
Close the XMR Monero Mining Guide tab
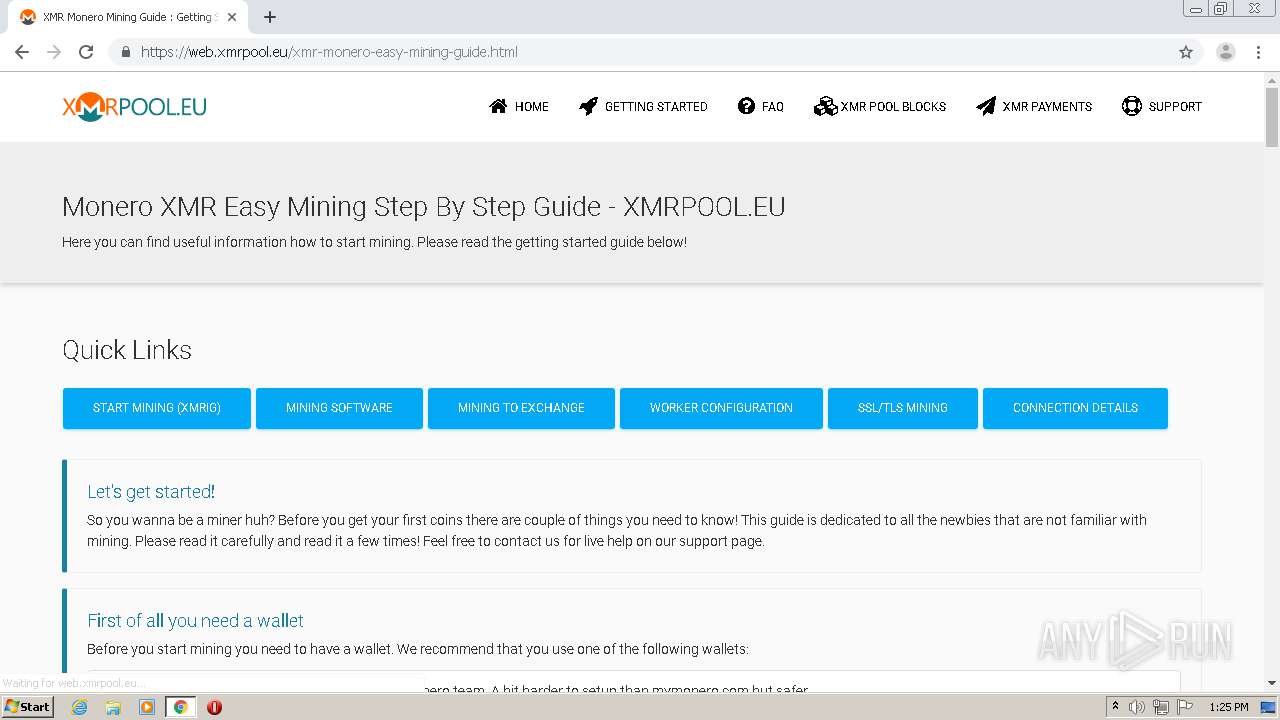232,17
